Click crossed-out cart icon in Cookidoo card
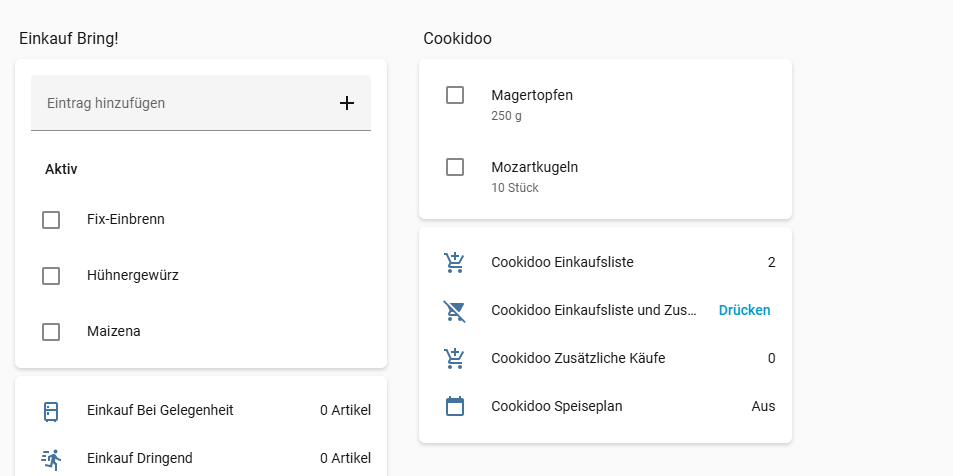 (x=455, y=311)
